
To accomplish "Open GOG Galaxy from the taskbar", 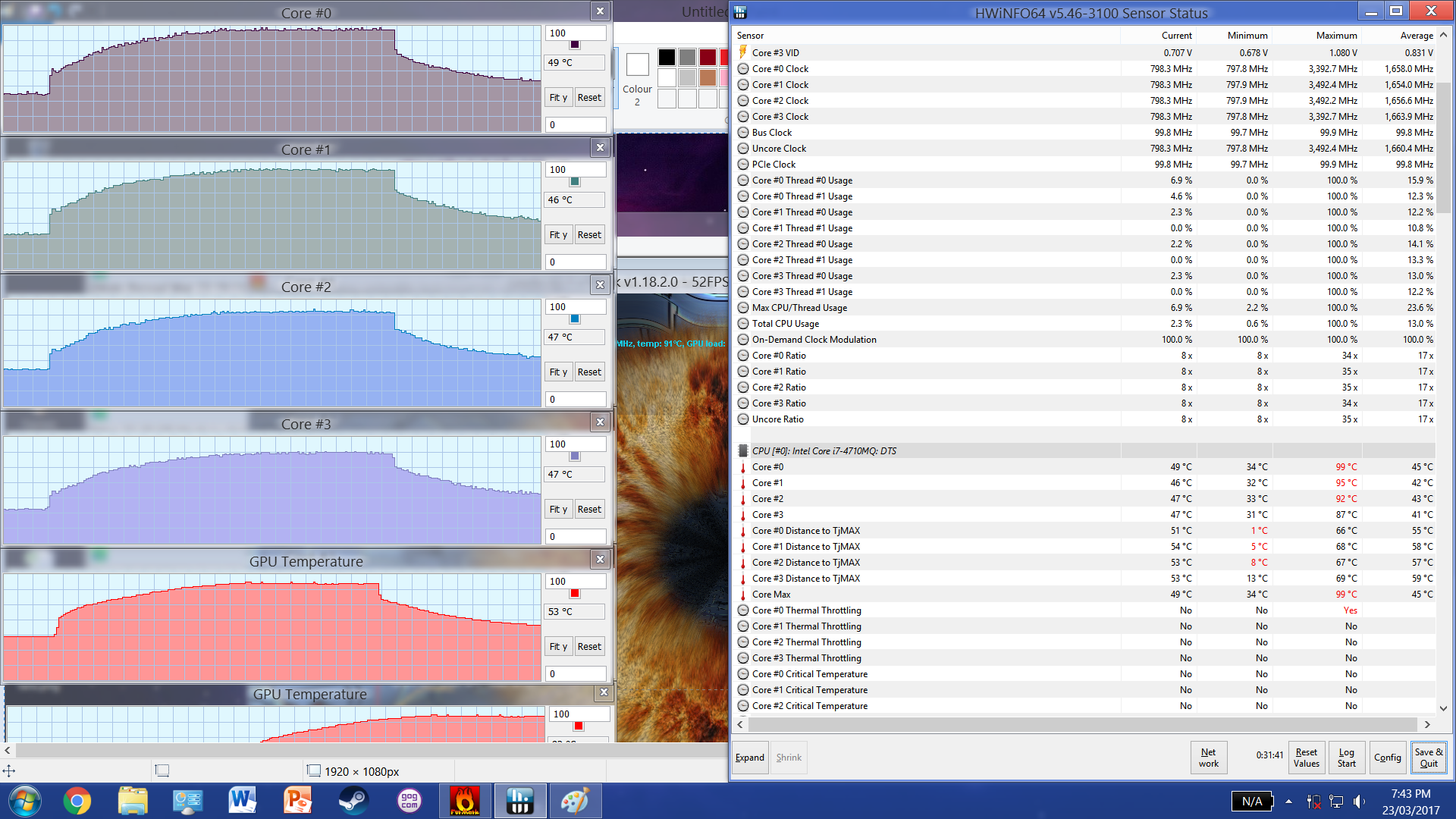I will click(x=409, y=801).
